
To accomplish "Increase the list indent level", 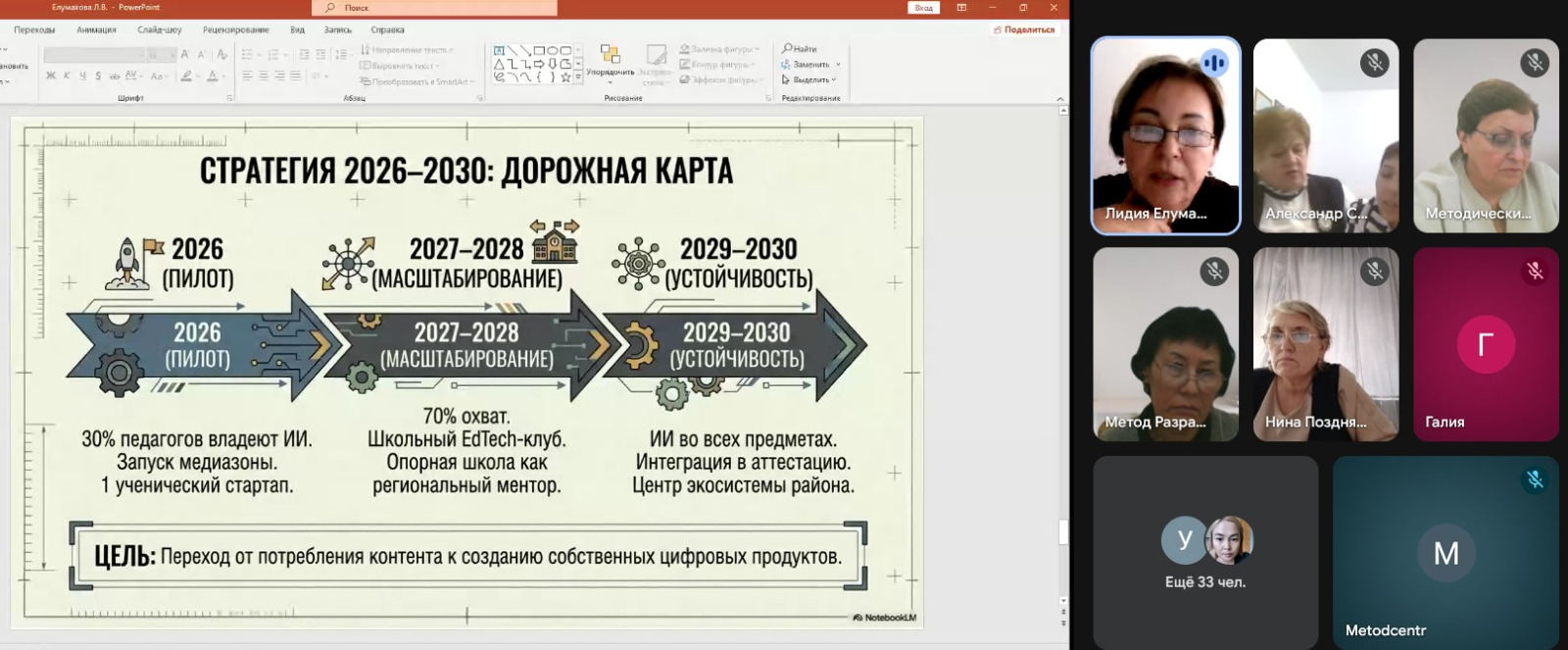I will pos(320,55).
